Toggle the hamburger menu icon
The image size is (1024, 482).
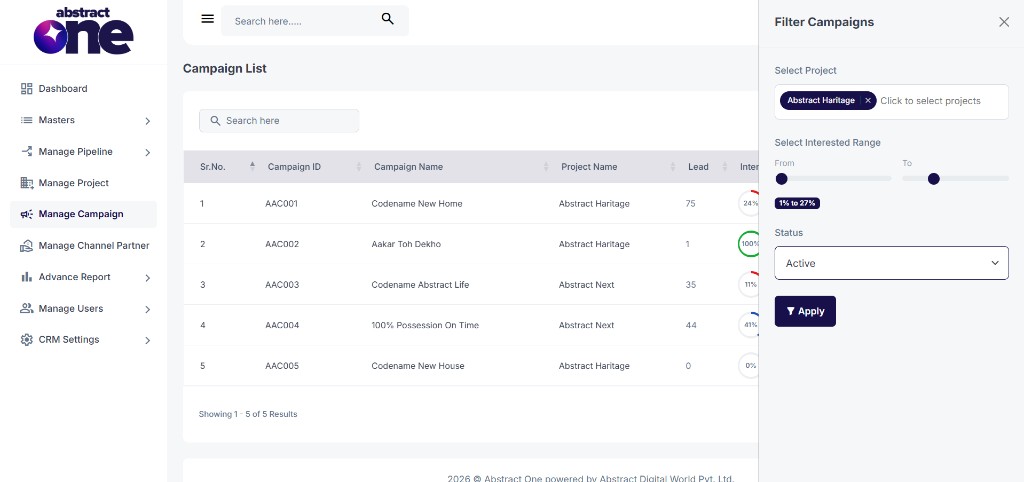(x=208, y=19)
